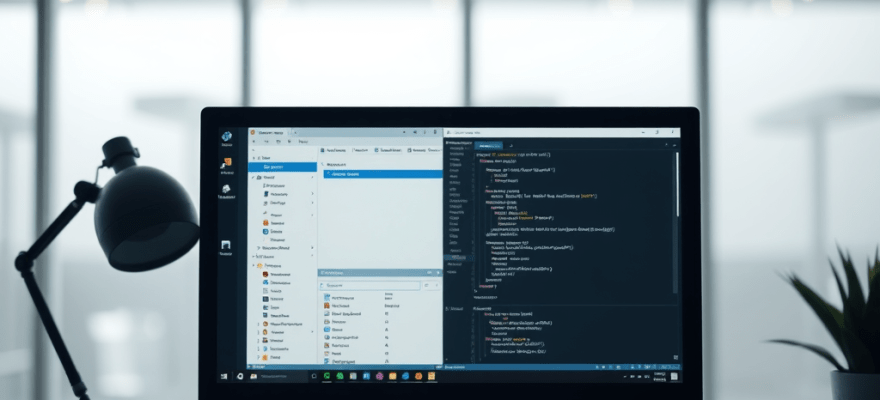Click the Task View icon on taskbar

[313, 377]
